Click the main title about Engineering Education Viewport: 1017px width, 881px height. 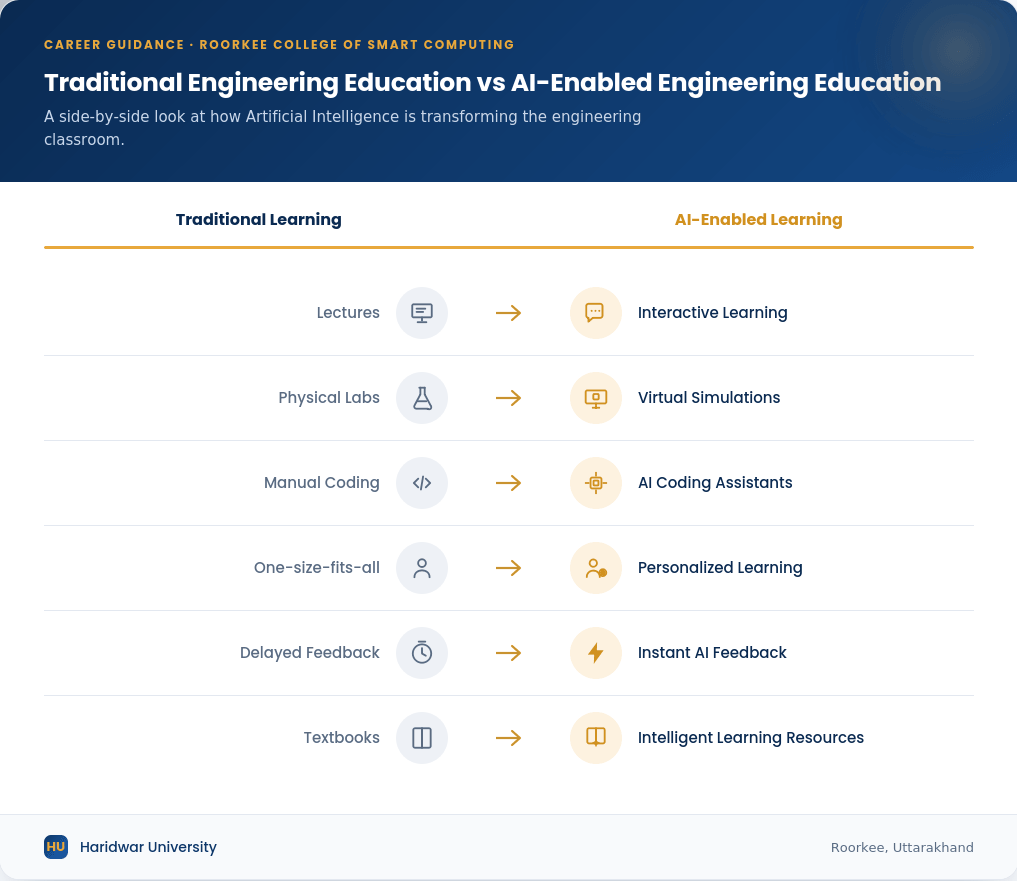tap(492, 82)
